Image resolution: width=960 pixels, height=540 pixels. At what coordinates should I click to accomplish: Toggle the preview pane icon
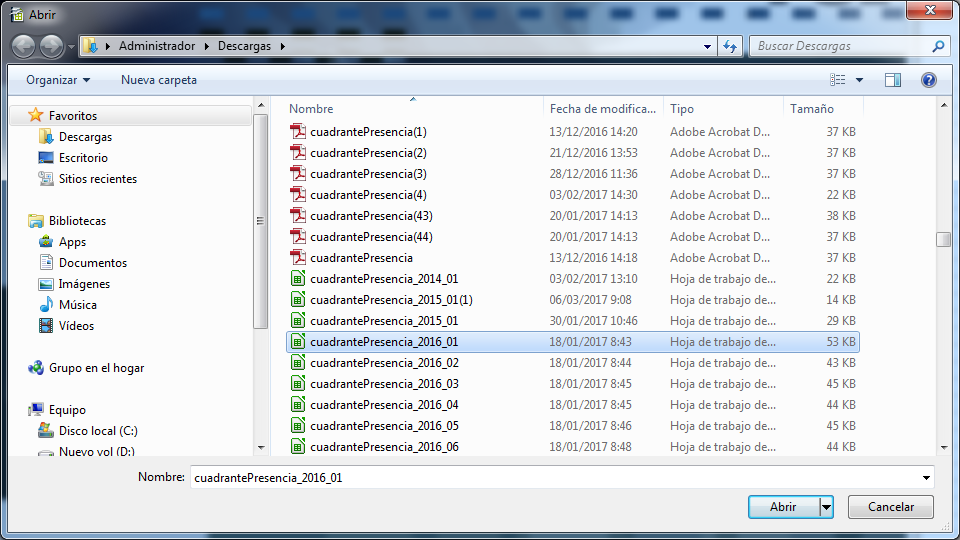coord(893,80)
